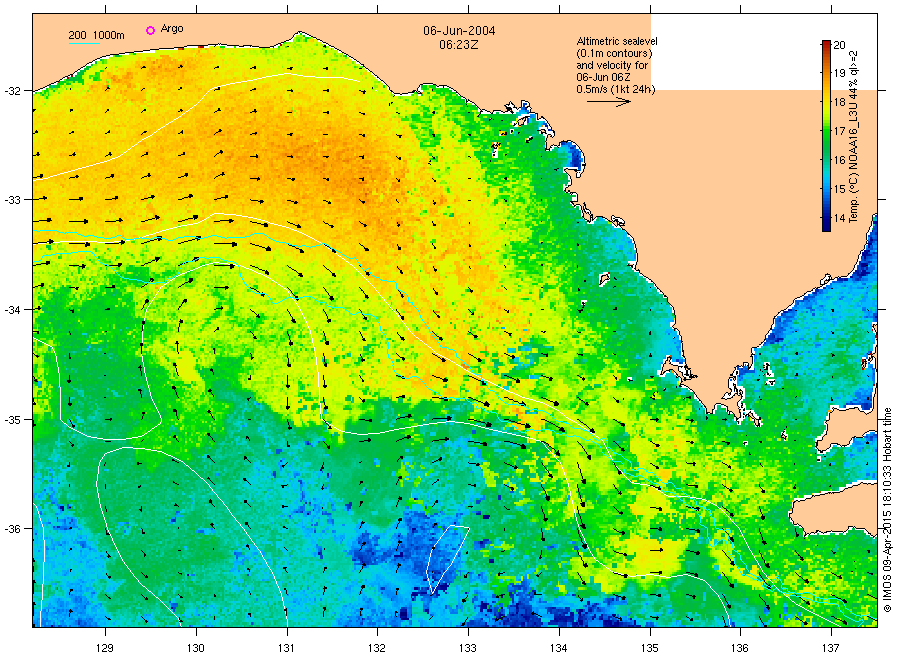Click the IMOS copyright timestamp text
Screen dimensions: 900x660
[887, 510]
